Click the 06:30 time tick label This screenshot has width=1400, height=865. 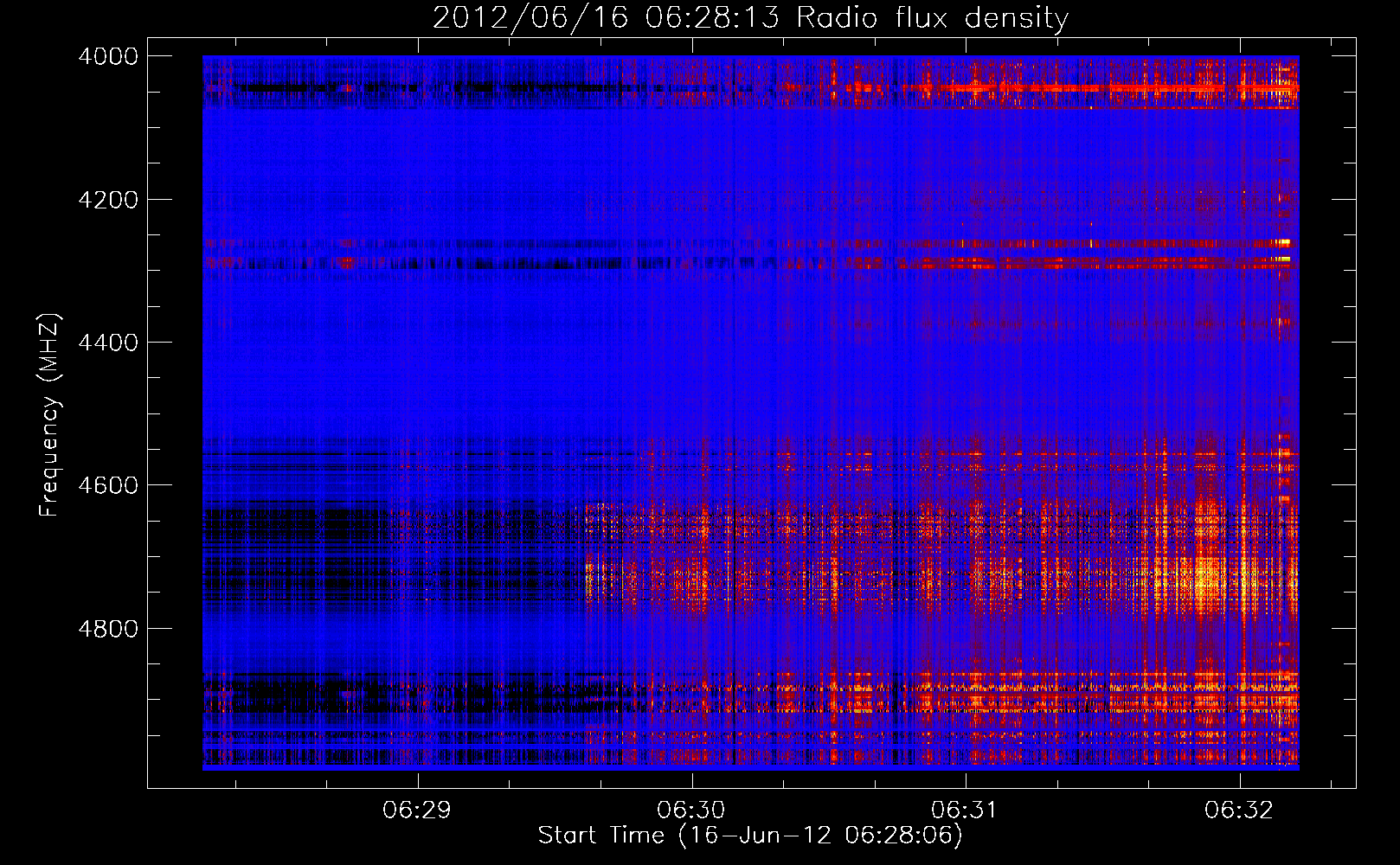pos(691,811)
